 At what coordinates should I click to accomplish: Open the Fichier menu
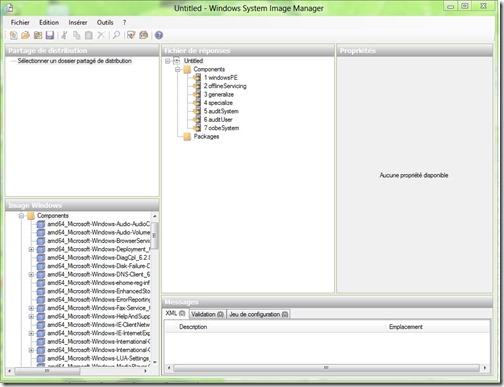[x=20, y=22]
